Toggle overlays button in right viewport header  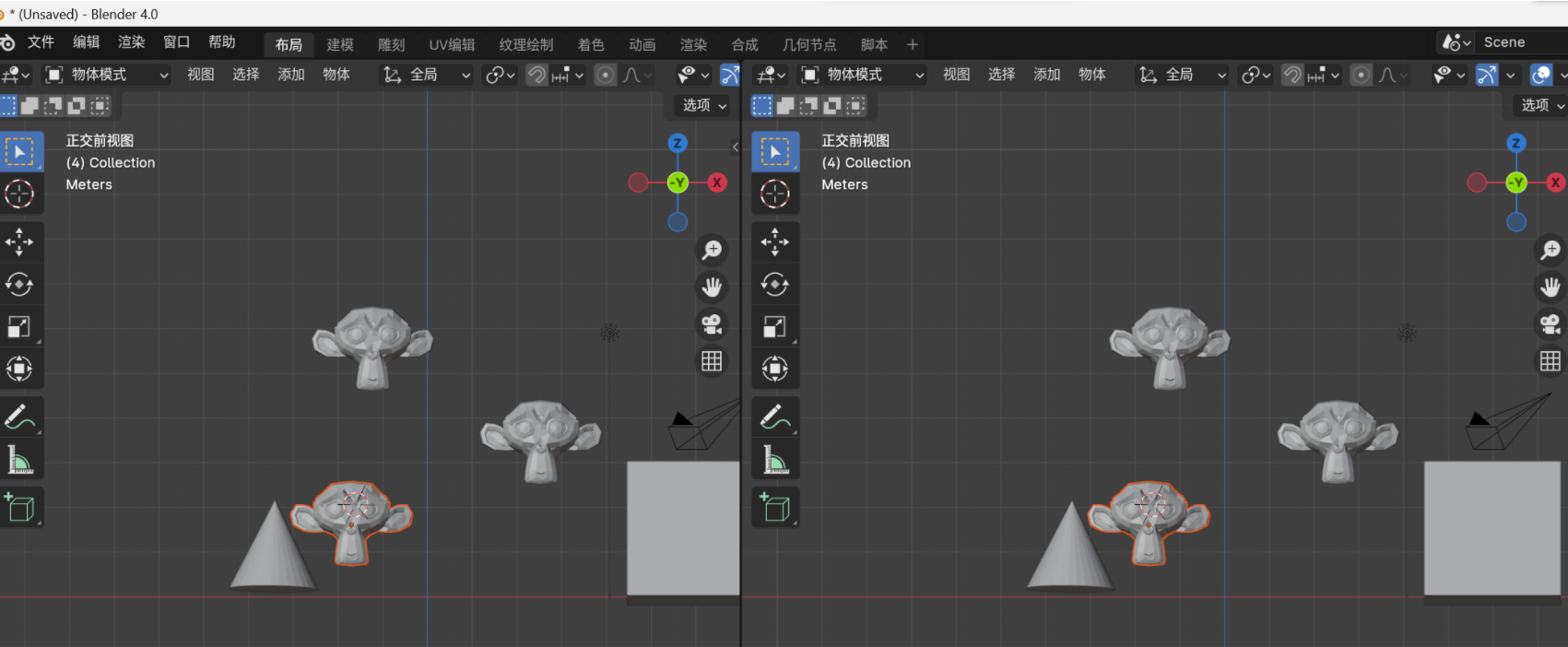[x=1540, y=75]
